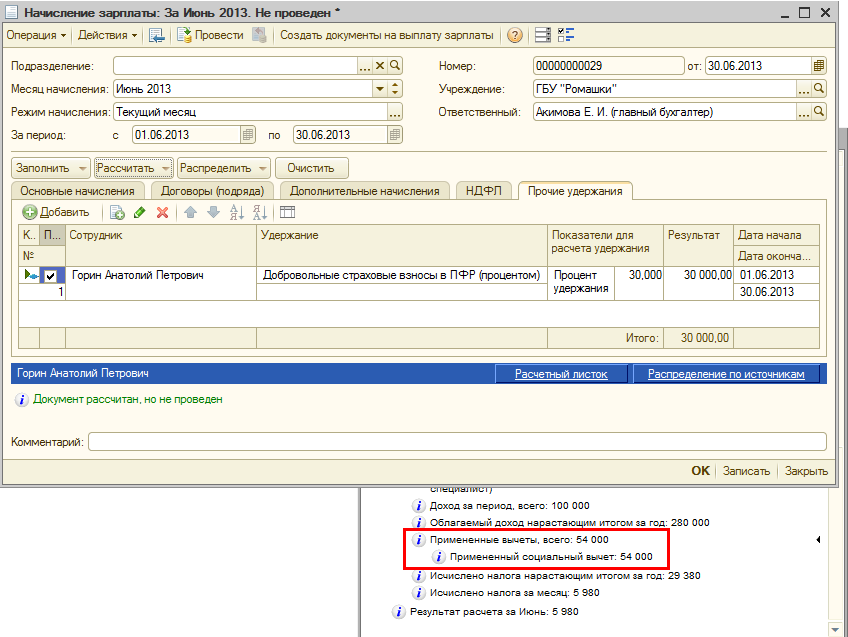Open Распределение по источникам link

point(726,374)
